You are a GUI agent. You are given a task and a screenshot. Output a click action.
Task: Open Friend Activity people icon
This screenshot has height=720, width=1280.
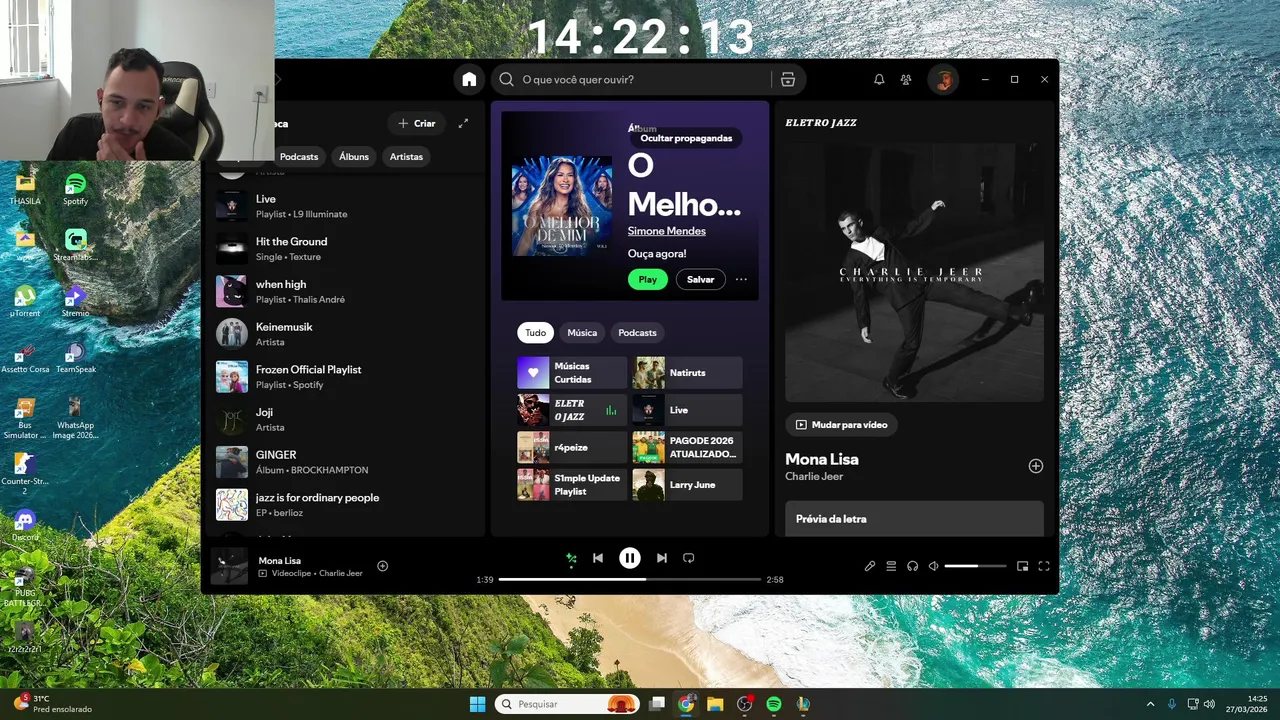coord(906,79)
